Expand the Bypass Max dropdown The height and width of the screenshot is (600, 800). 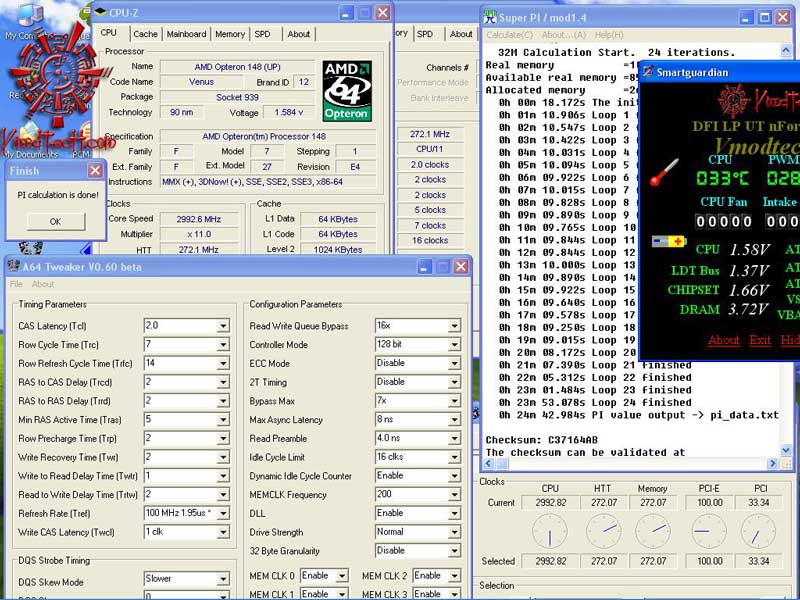pos(454,401)
